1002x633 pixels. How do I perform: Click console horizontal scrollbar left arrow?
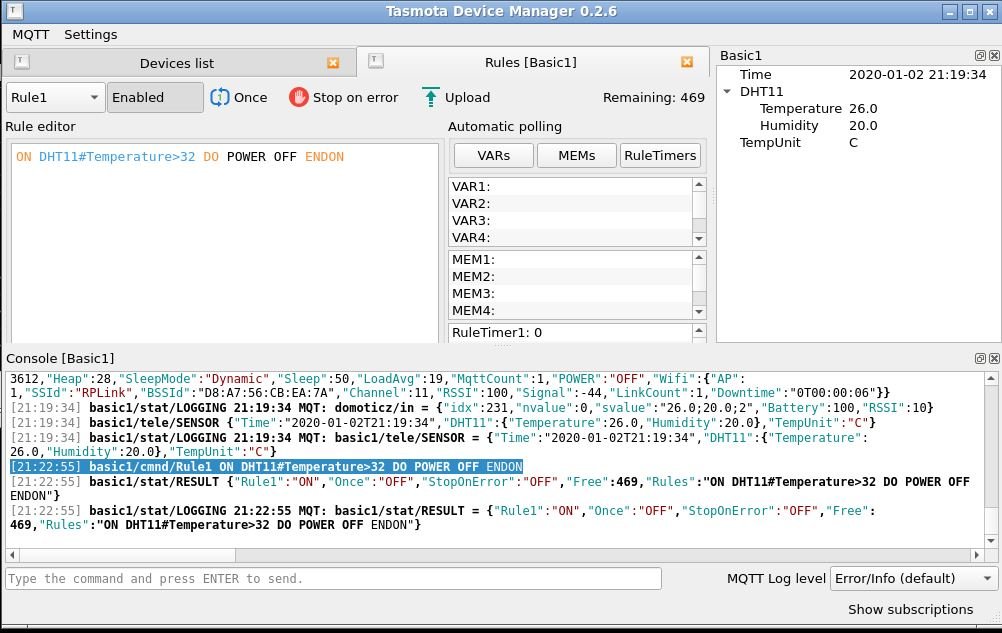12,555
